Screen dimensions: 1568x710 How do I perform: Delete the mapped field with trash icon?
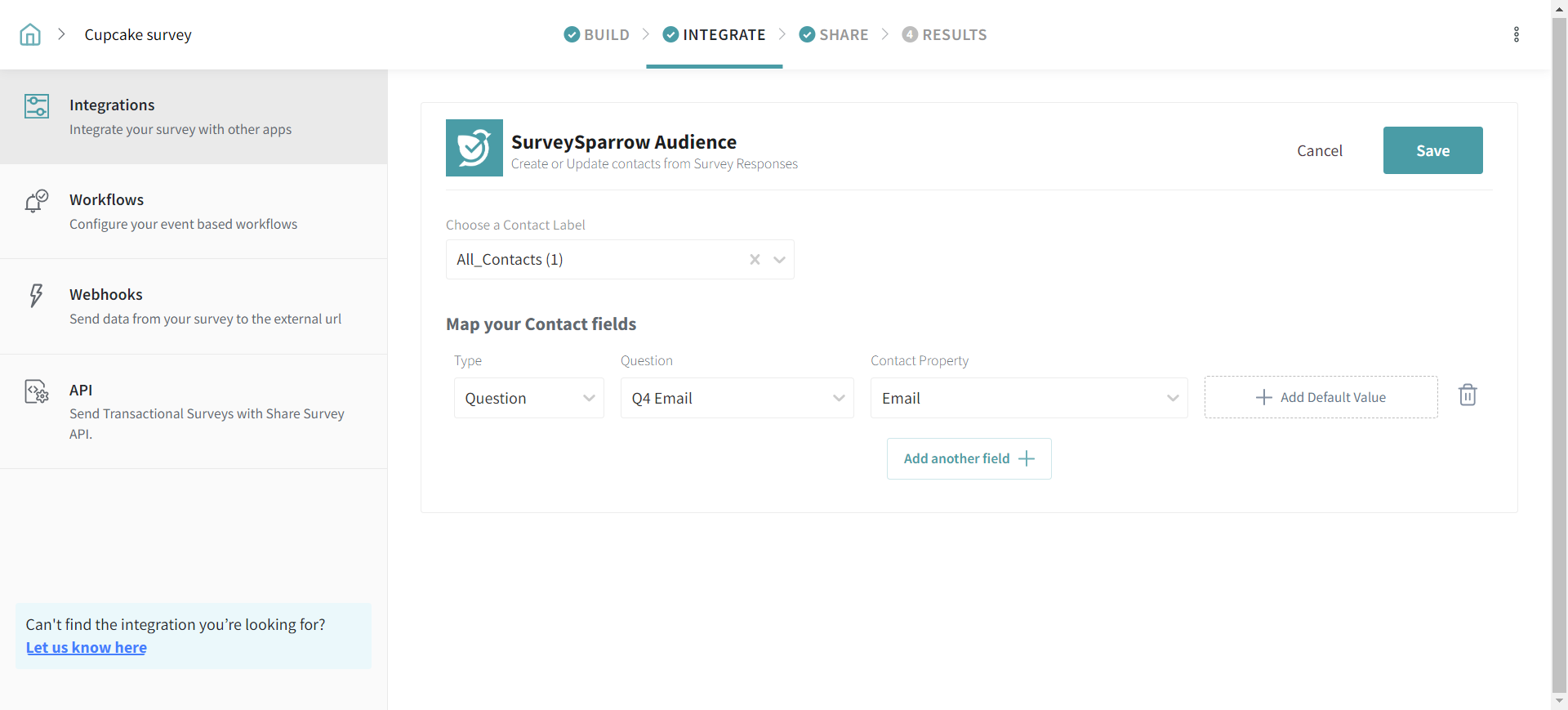[1467, 395]
